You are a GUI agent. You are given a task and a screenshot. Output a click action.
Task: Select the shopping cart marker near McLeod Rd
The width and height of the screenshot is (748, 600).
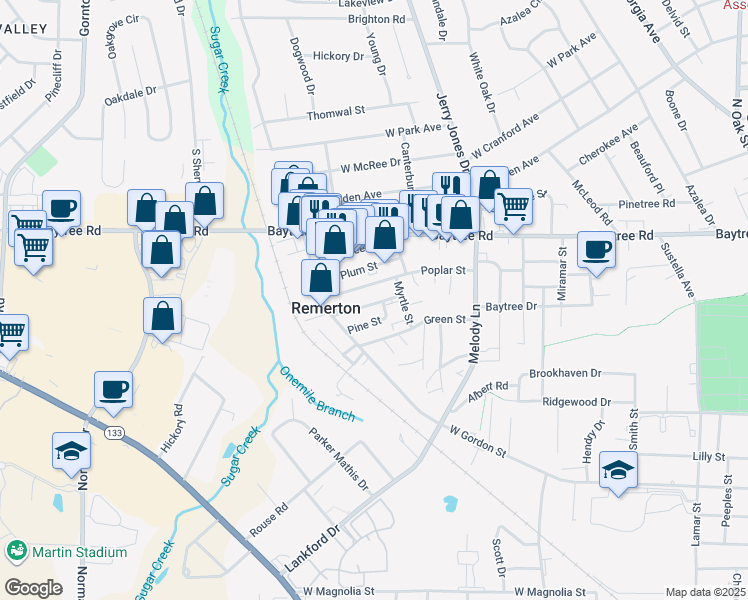513,207
